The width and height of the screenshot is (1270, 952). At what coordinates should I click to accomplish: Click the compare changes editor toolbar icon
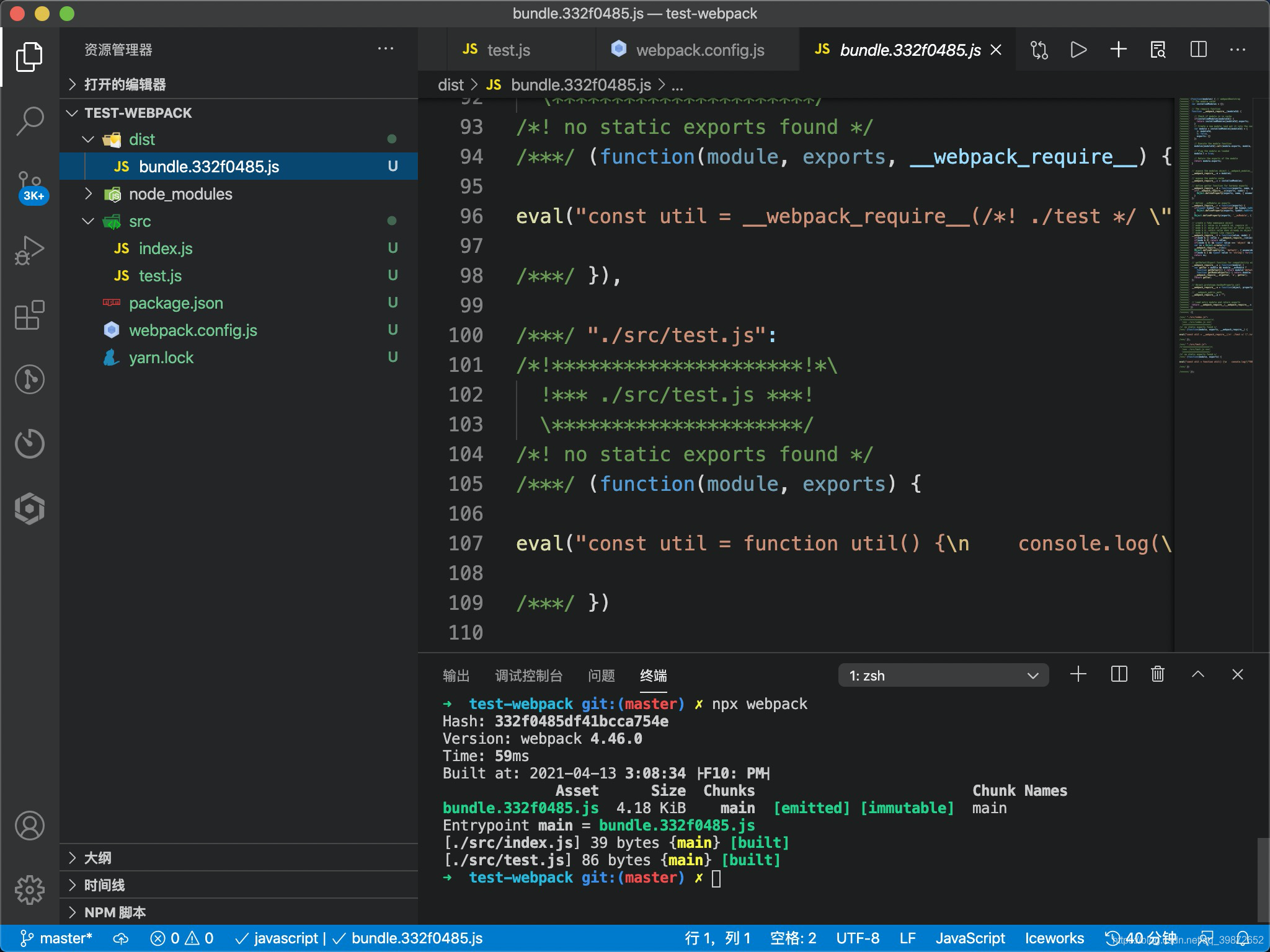pyautogui.click(x=1039, y=50)
